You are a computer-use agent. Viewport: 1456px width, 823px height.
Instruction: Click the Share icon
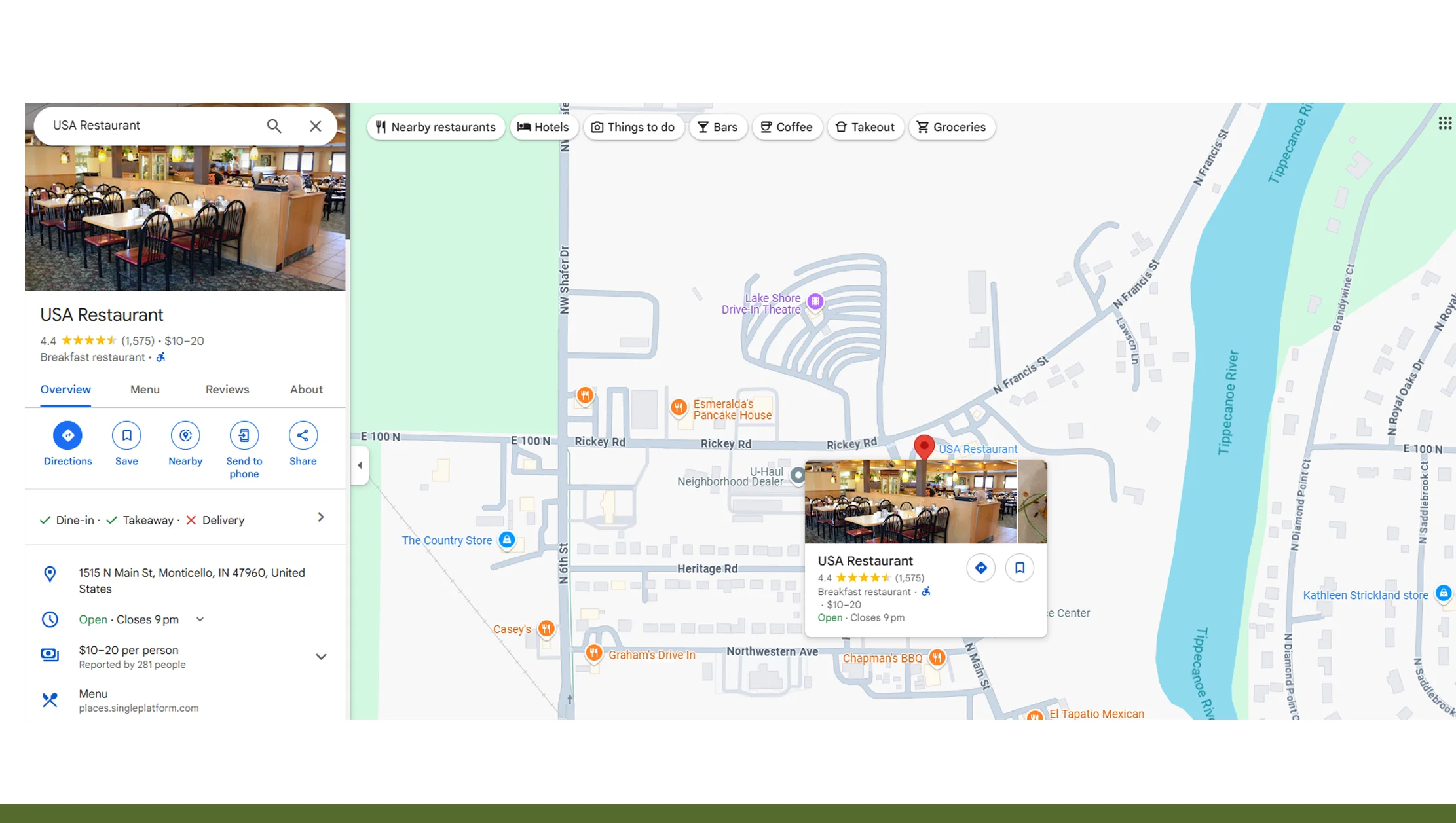303,435
